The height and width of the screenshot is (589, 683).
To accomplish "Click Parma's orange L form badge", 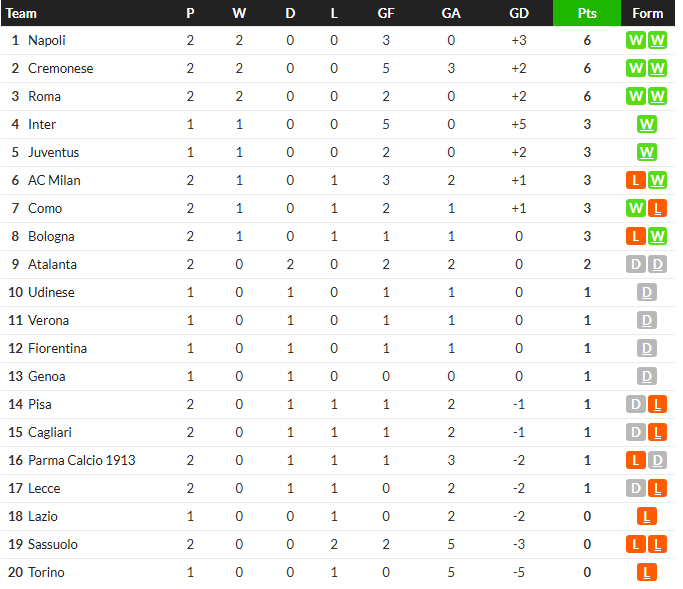I will [636, 460].
